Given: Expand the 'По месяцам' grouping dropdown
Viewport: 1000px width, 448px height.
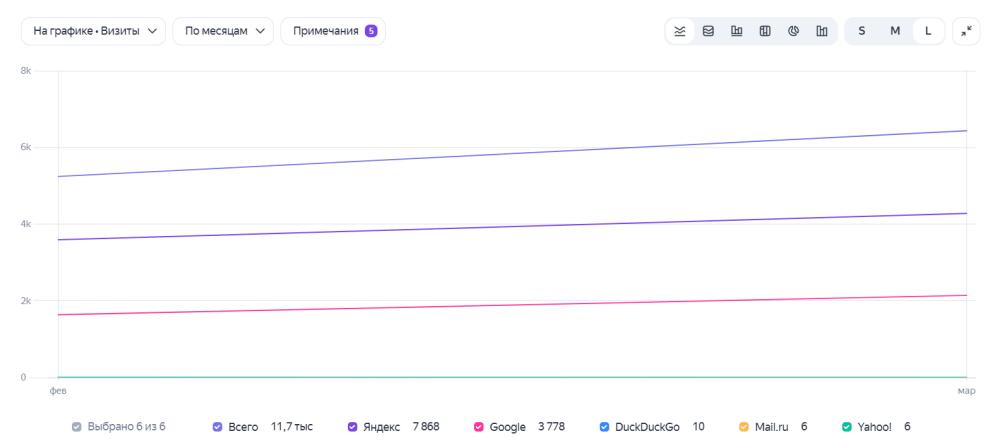Looking at the screenshot, I should pos(223,31).
